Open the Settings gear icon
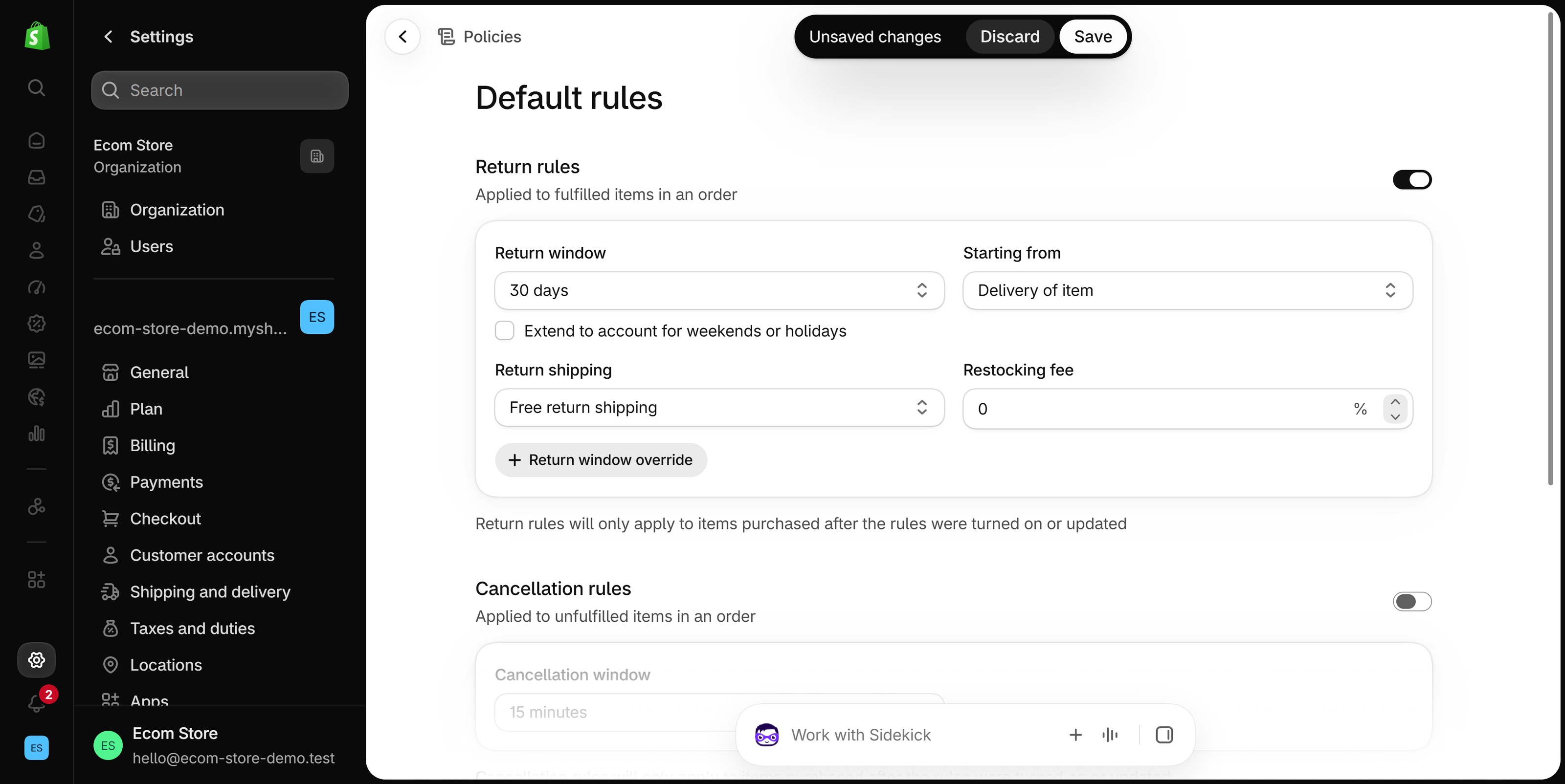Viewport: 1565px width, 784px height. pos(37,659)
